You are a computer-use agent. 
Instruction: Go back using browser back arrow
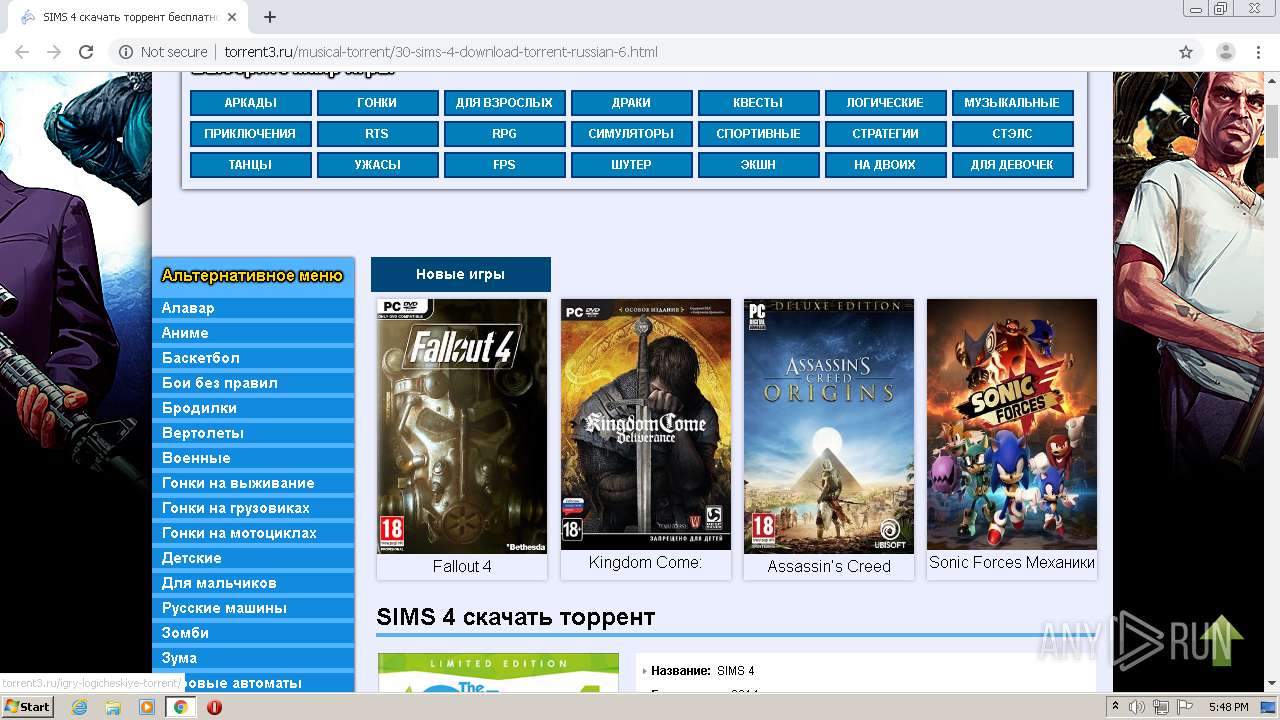pyautogui.click(x=22, y=52)
